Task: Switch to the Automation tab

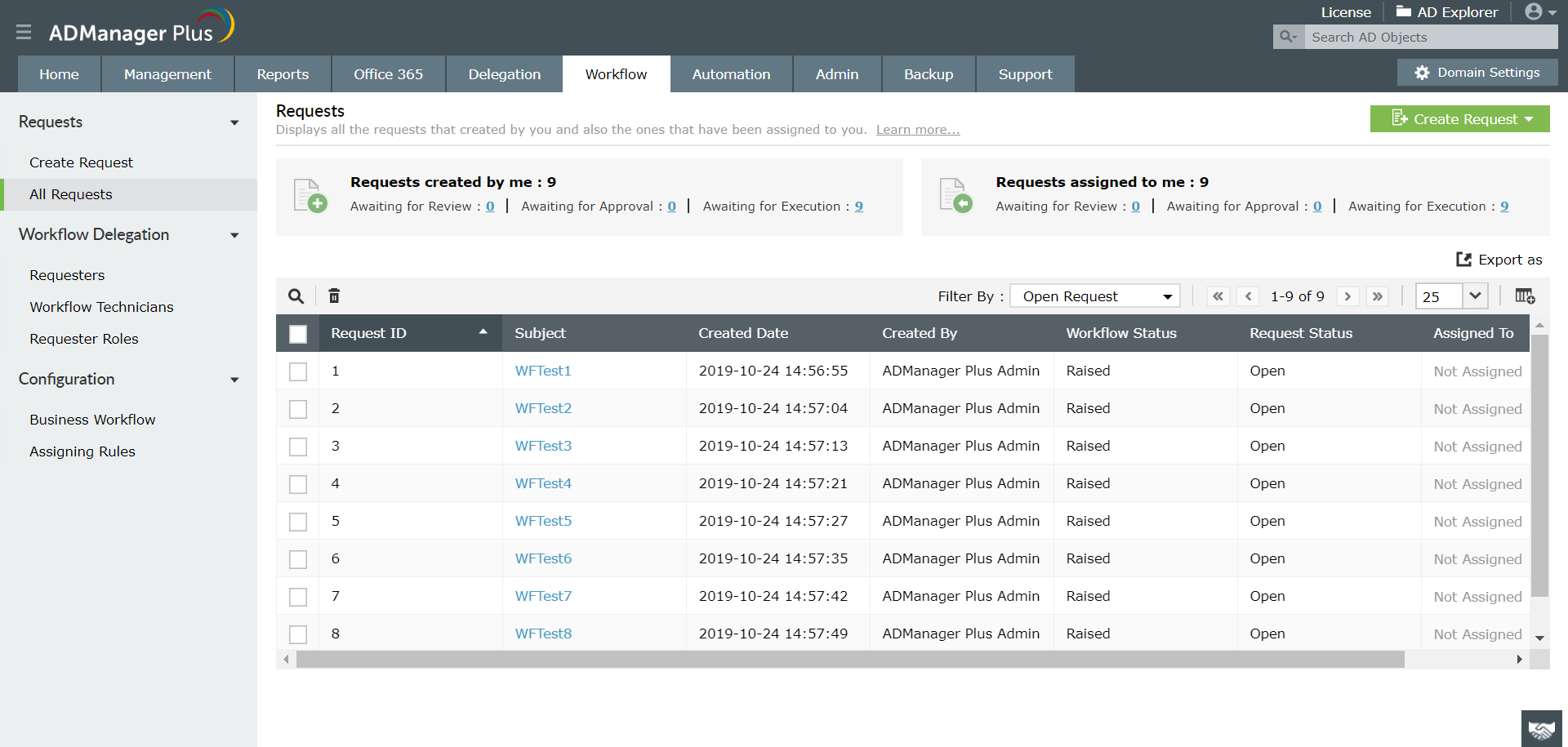Action: point(731,74)
